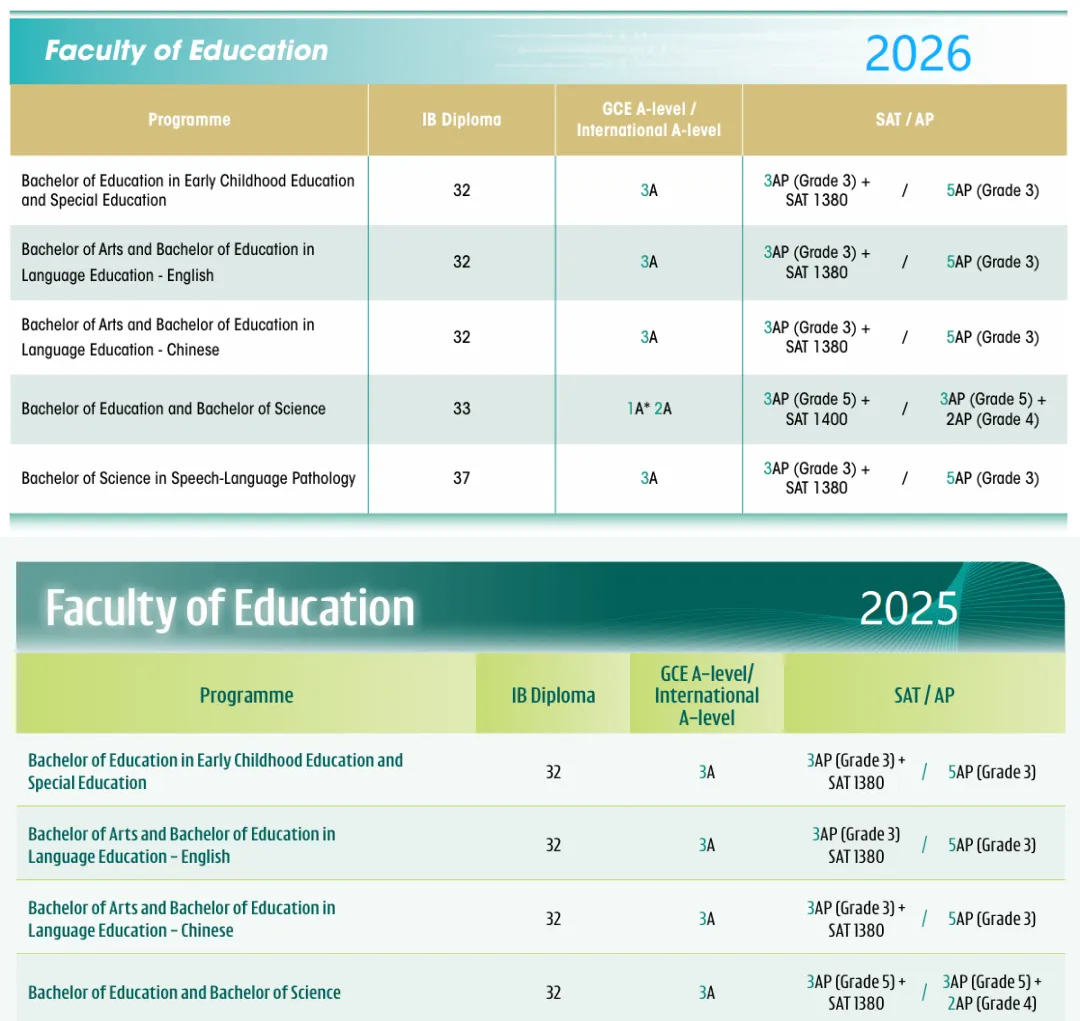The image size is (1080, 1021).
Task: Click the IB score 37 cell
Action: pos(461,478)
